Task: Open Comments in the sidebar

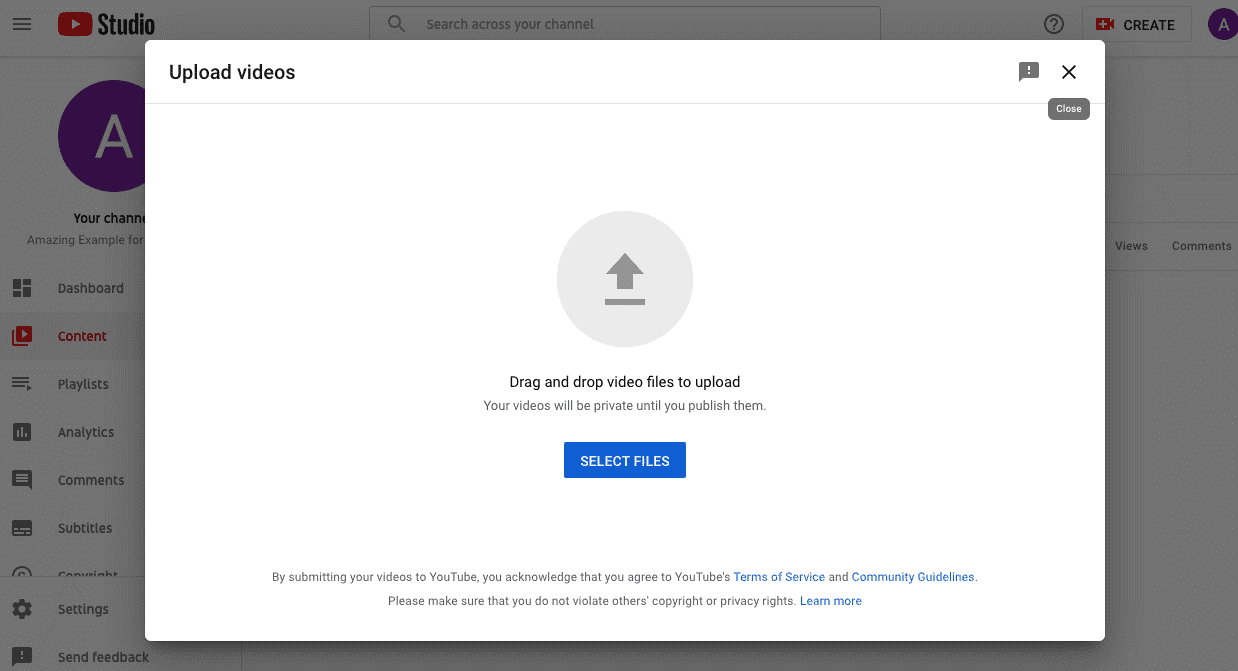Action: pos(90,480)
